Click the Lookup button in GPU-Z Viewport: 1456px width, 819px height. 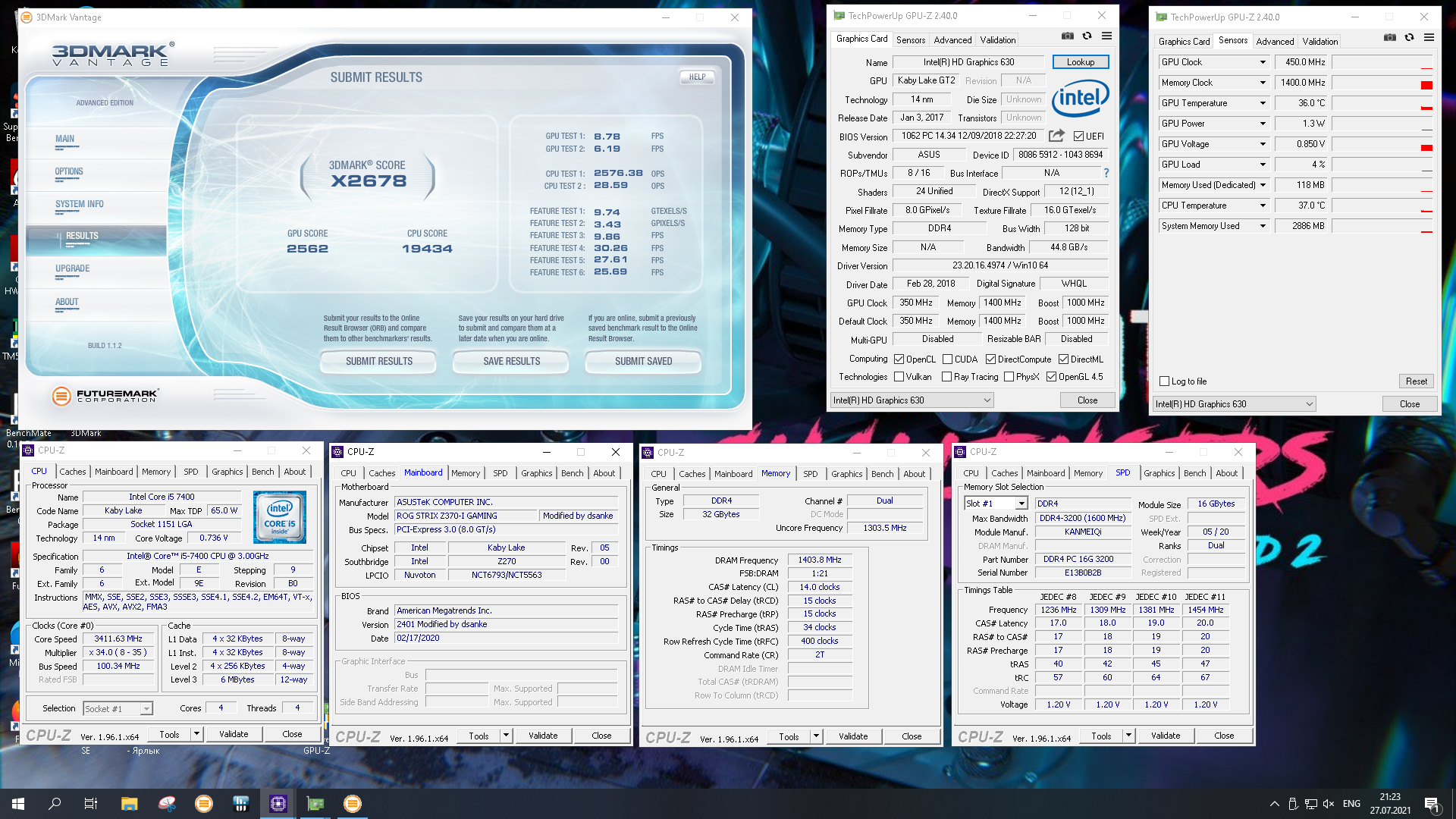pos(1080,62)
